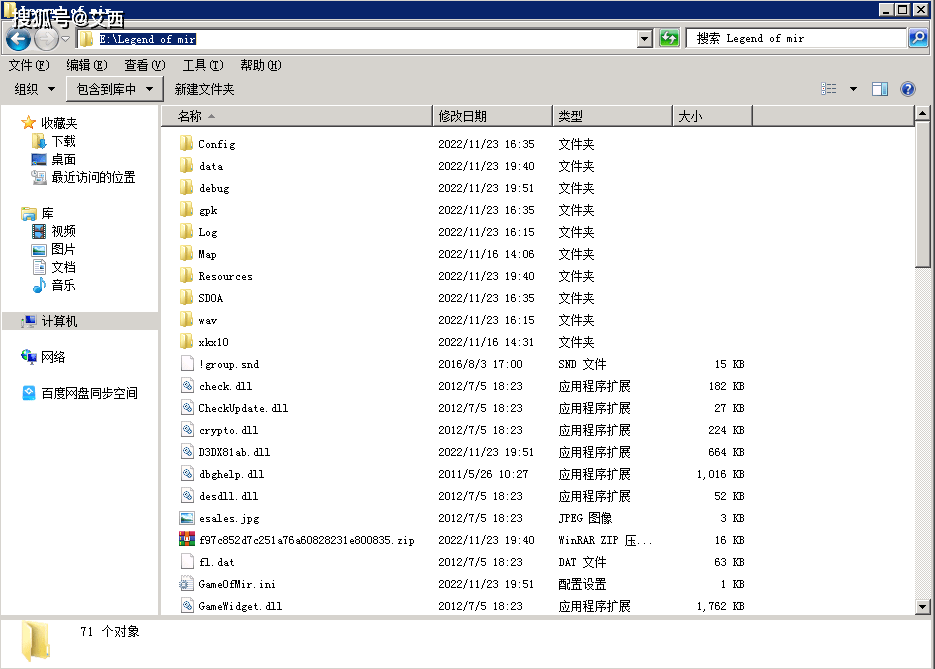Select the !group.snd file icon
The image size is (935, 669).
click(187, 364)
